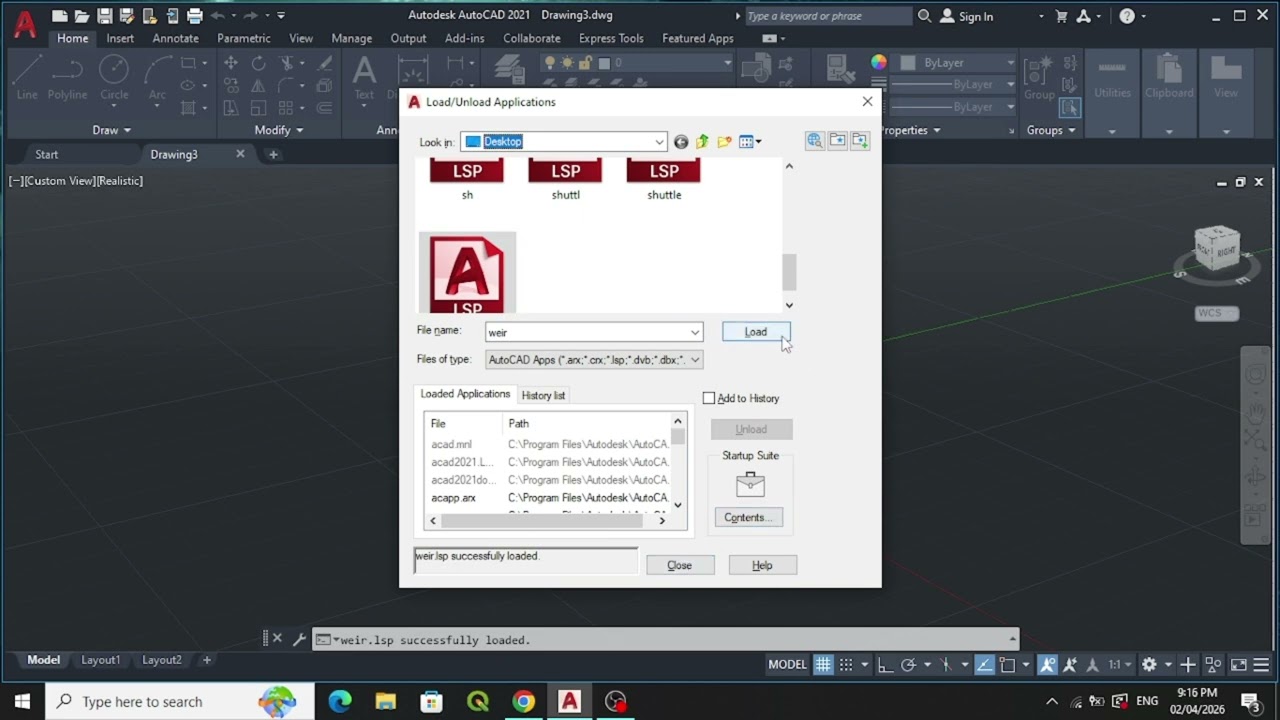Screen dimensions: 1280x720
Task: Click the Help button in dialog
Action: point(762,565)
